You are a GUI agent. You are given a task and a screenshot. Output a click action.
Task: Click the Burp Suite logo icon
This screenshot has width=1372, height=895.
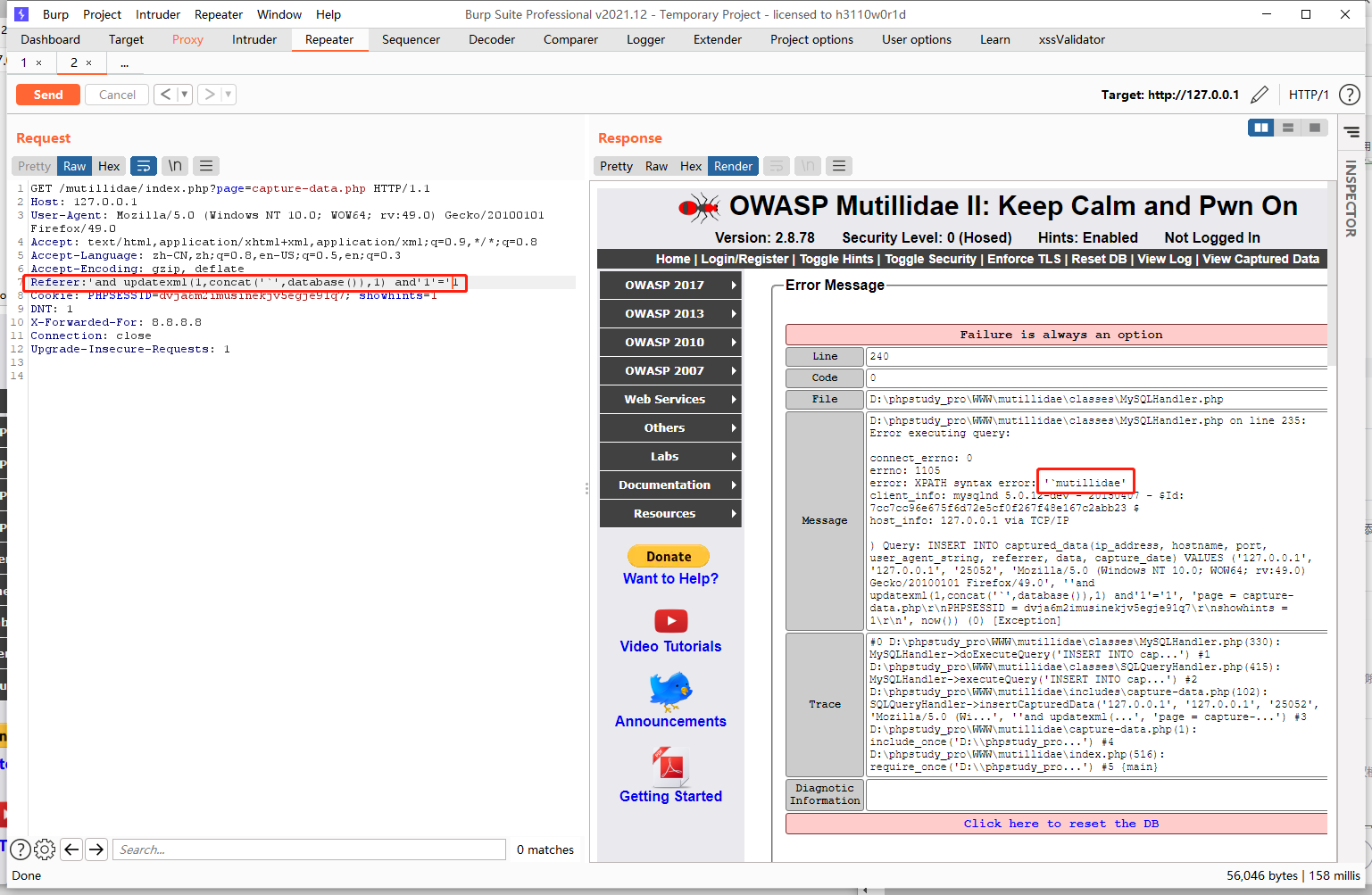click(x=21, y=14)
